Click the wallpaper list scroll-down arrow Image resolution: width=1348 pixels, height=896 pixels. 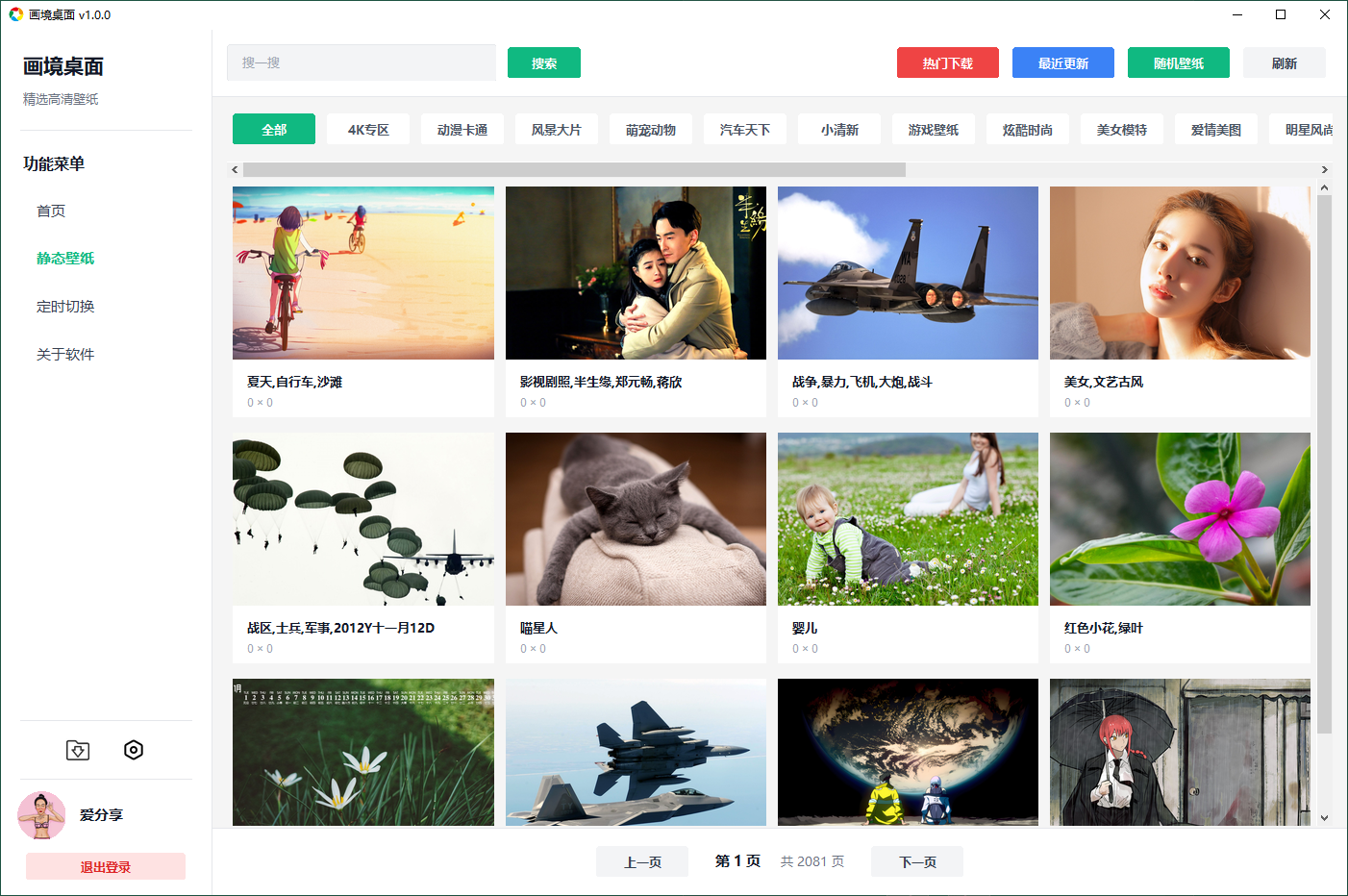(x=1324, y=818)
